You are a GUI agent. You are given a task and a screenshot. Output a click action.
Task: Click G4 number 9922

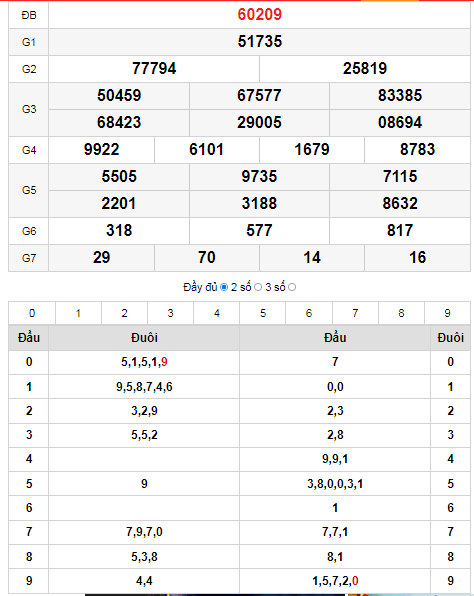[101, 149]
